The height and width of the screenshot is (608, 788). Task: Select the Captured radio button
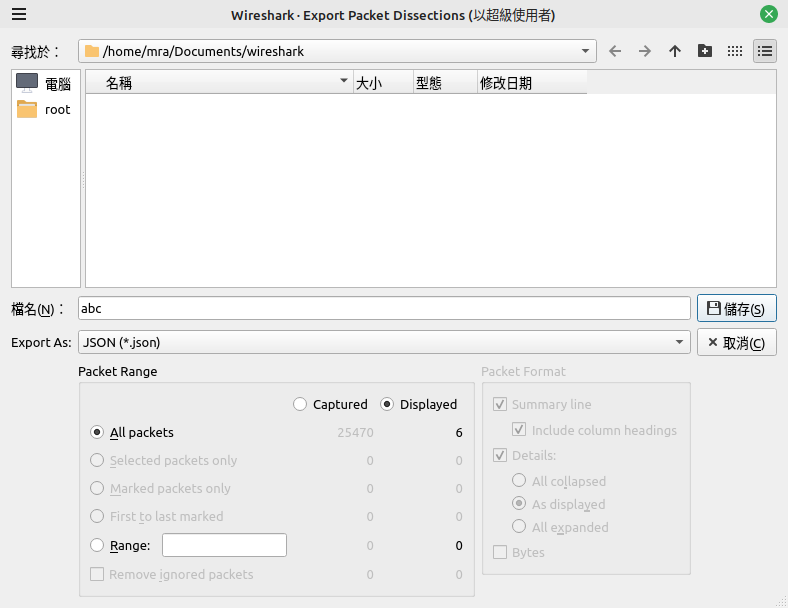pos(300,404)
